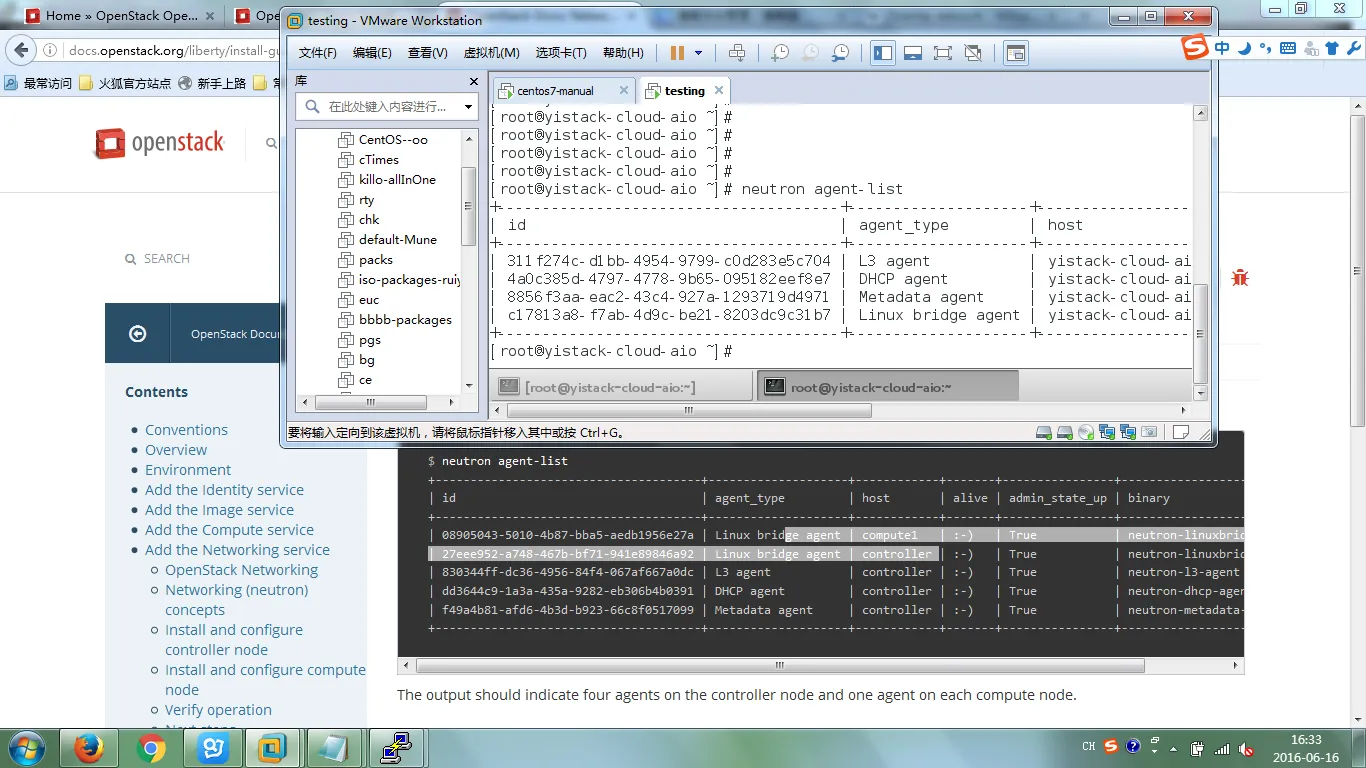Show the VMware console view
This screenshot has width=1366, height=768.
pyautogui.click(x=1016, y=53)
